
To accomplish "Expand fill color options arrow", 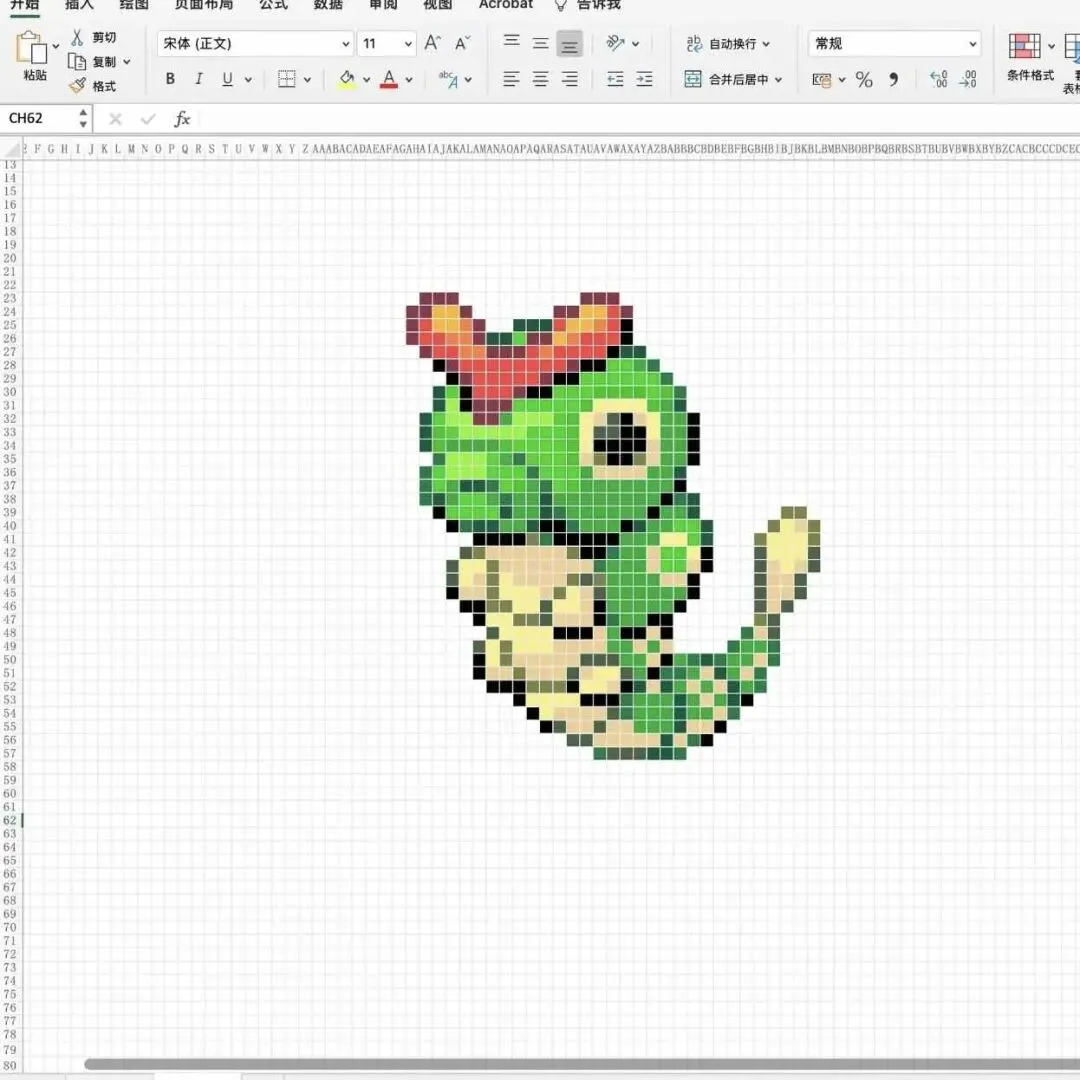I will (366, 80).
